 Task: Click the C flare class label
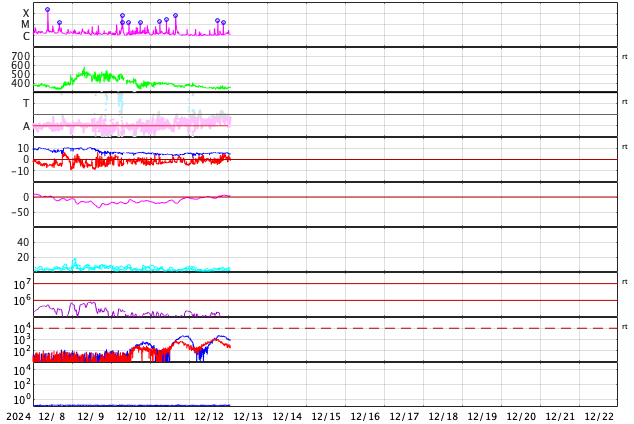coord(26,37)
